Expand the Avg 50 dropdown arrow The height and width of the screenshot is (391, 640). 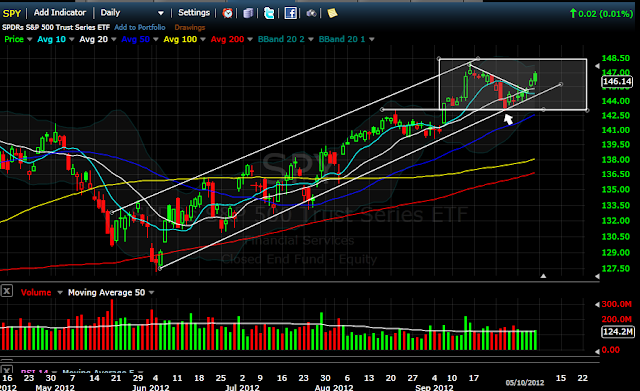coord(156,40)
